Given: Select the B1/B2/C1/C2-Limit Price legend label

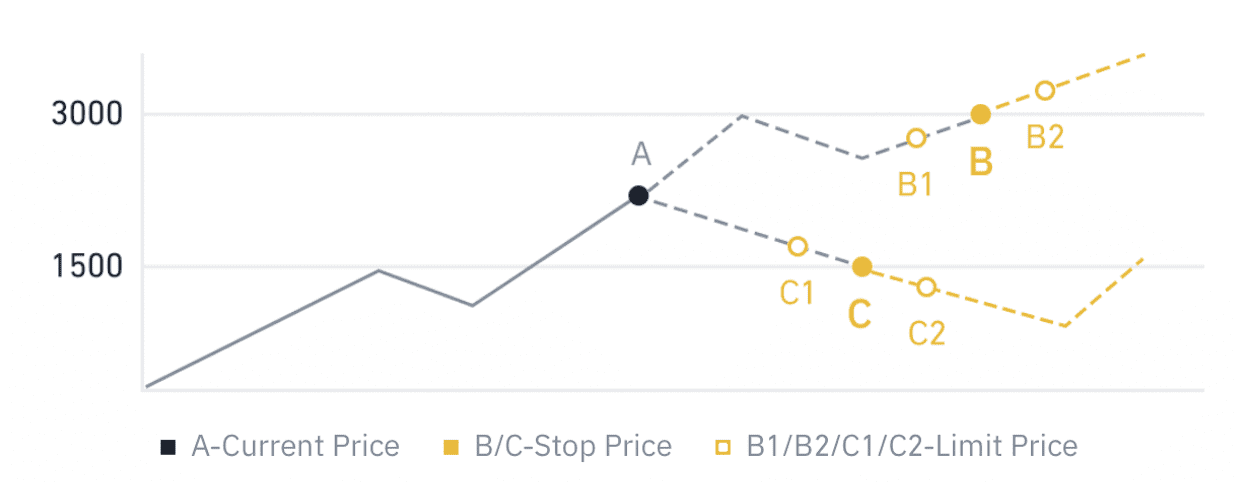Looking at the screenshot, I should point(912,446).
